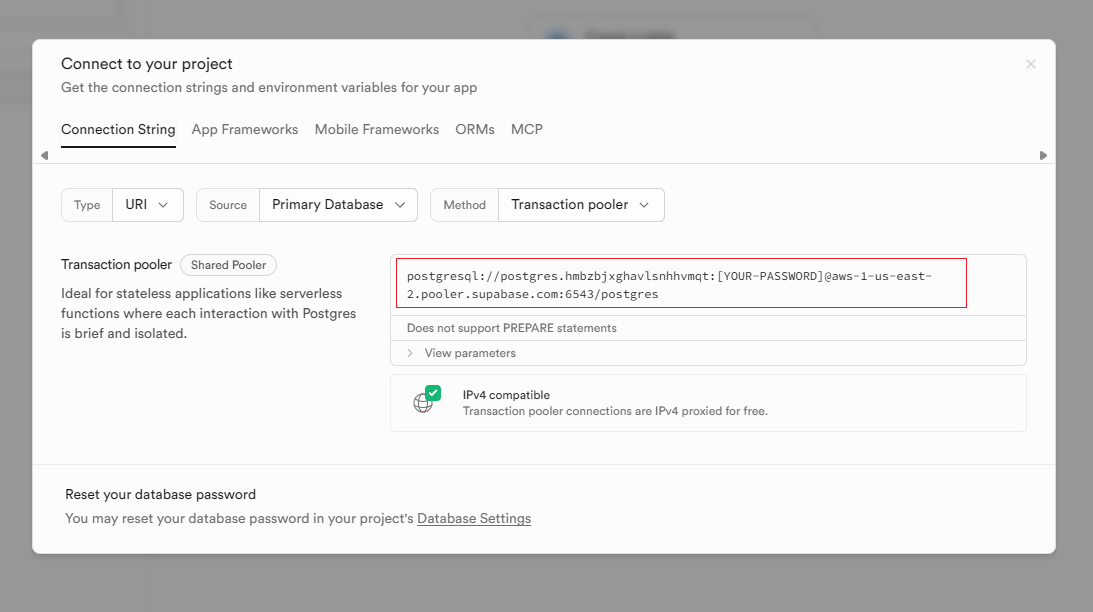Switch to the Mobile Frameworks tab
1093x612 pixels.
pyautogui.click(x=376, y=129)
